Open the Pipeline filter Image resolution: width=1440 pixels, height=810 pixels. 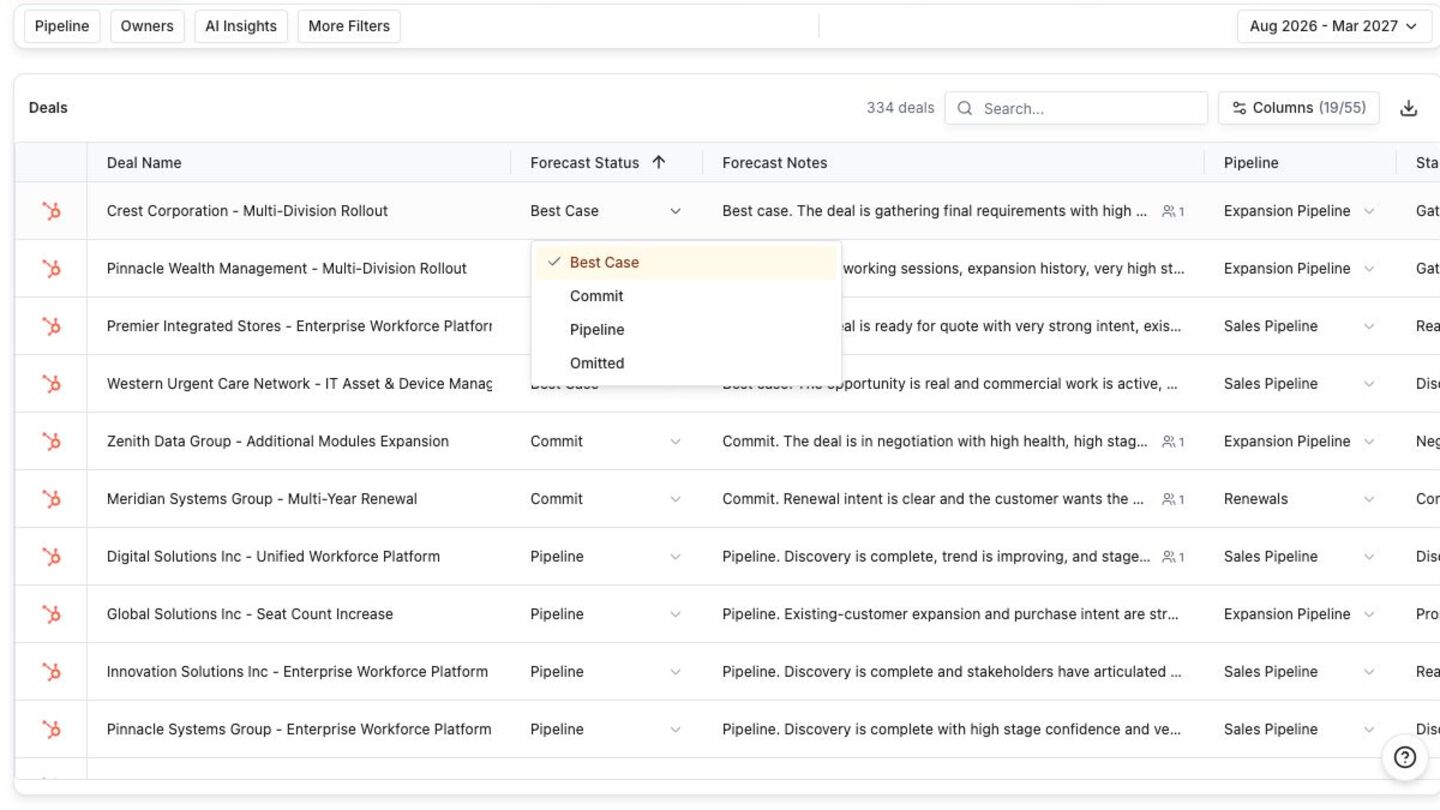click(62, 26)
